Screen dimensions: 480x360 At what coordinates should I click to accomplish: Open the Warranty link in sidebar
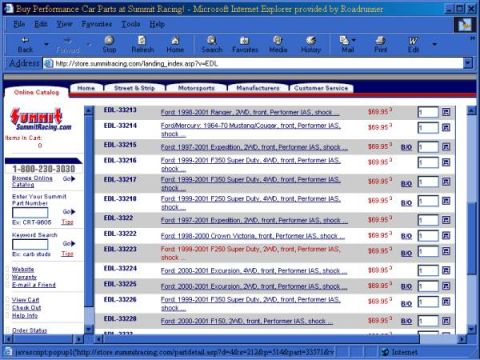point(24,277)
